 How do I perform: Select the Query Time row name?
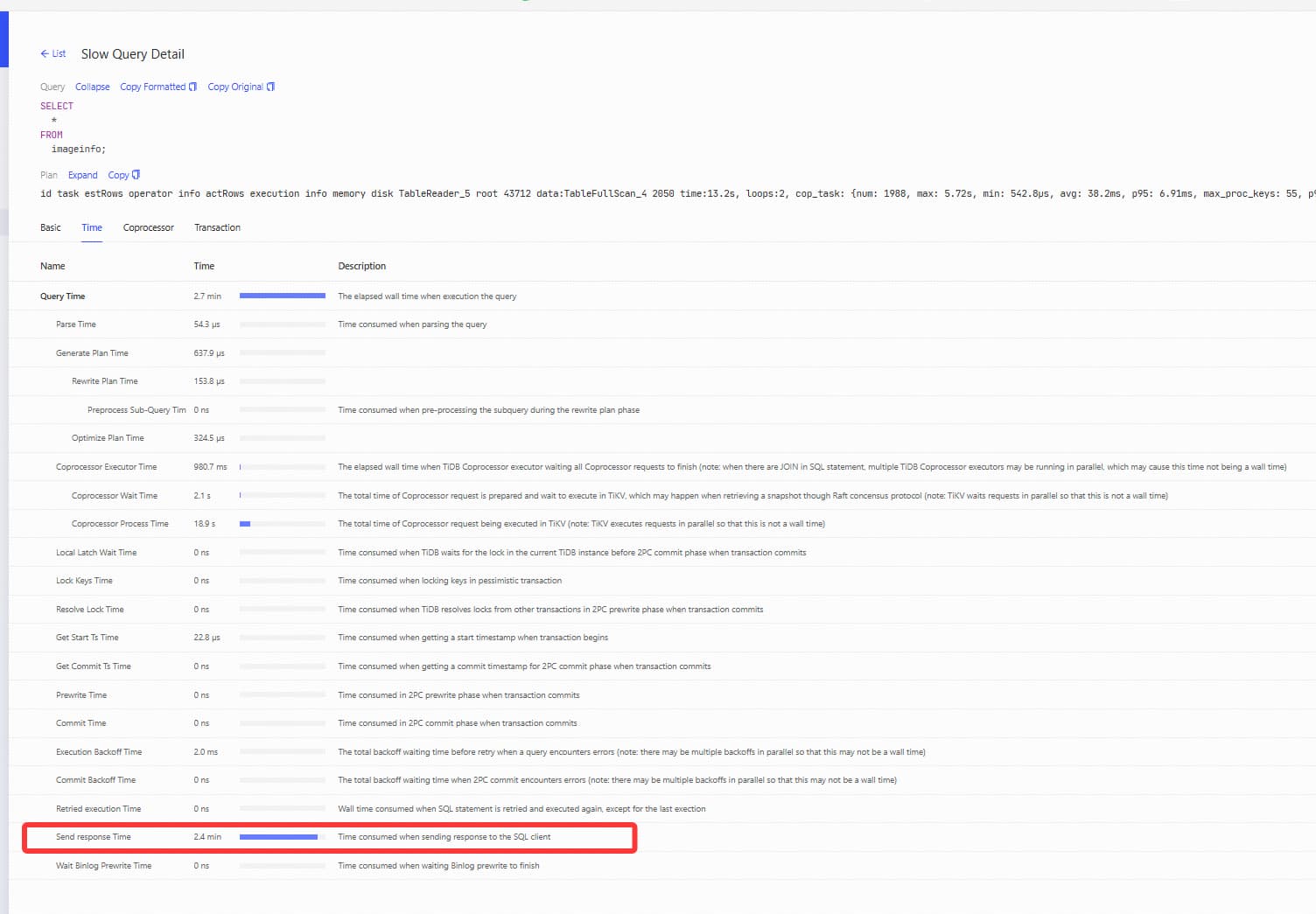pos(63,297)
